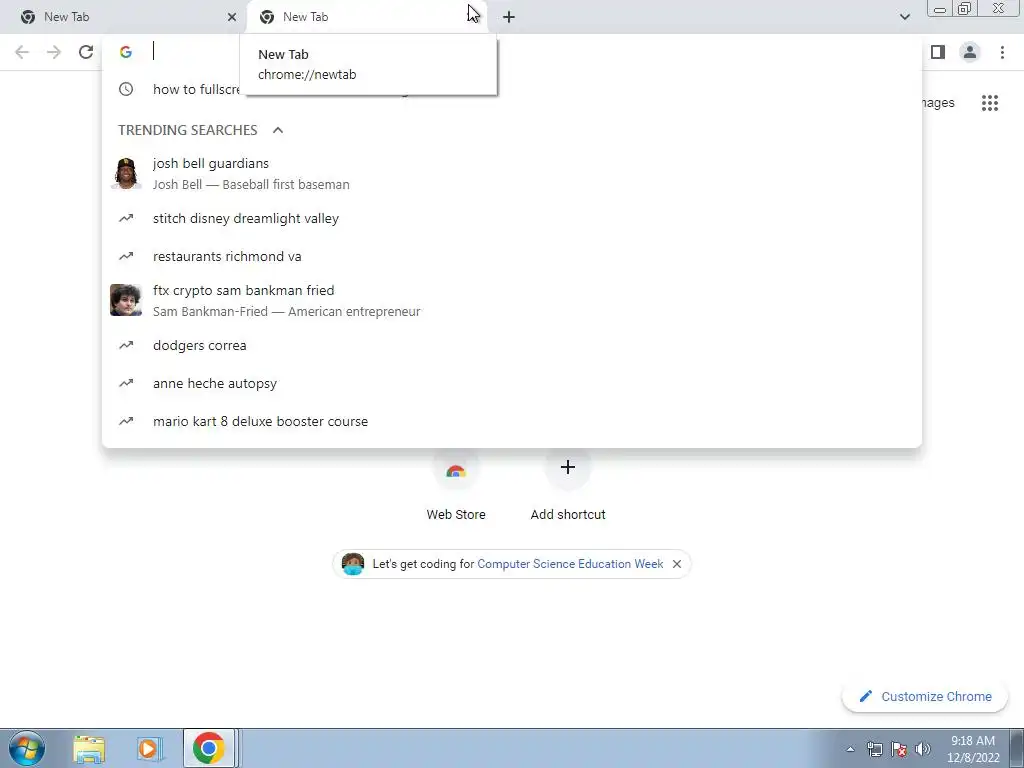Screen dimensions: 1024x768
Task: Pick 'restaurants richmond va' suggestion
Action: tap(512, 257)
